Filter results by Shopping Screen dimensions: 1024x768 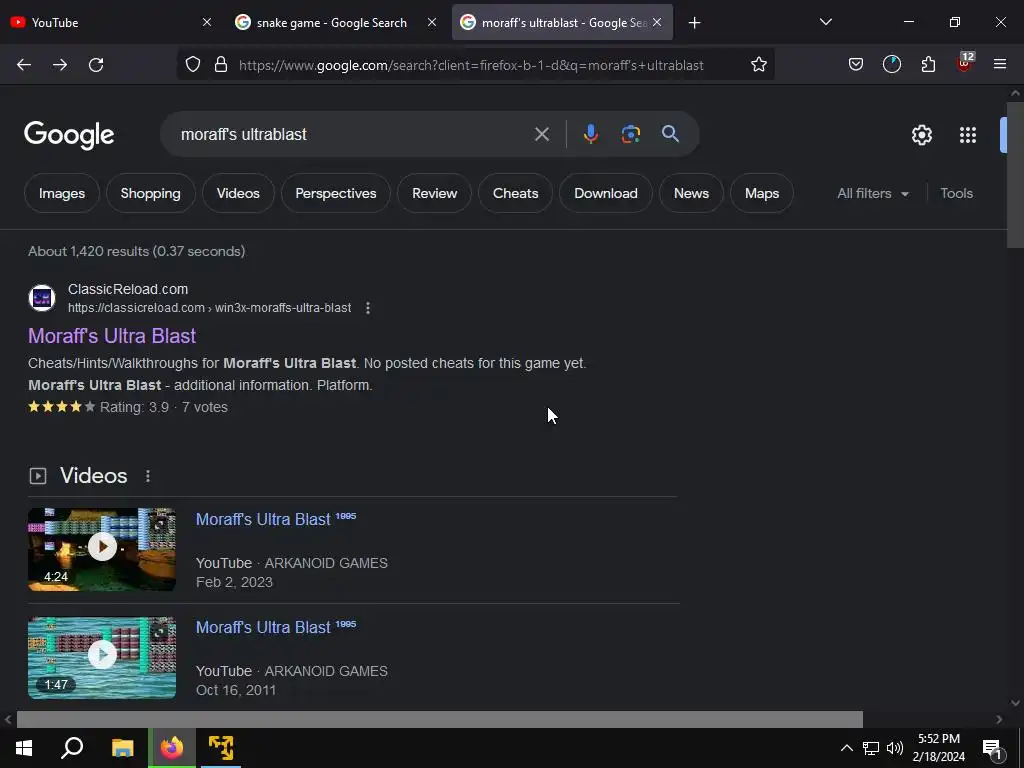[150, 193]
